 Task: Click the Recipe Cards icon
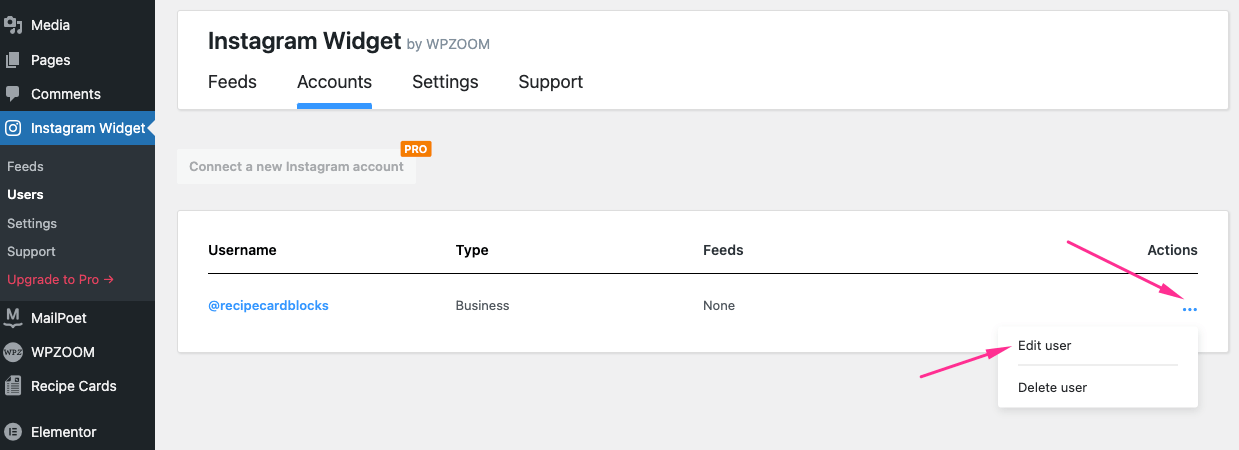click(13, 386)
